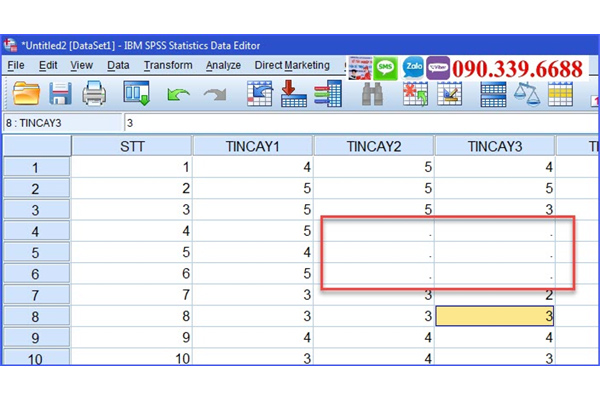Click the Weight cases scales icon
This screenshot has width=600, height=400.
click(527, 94)
